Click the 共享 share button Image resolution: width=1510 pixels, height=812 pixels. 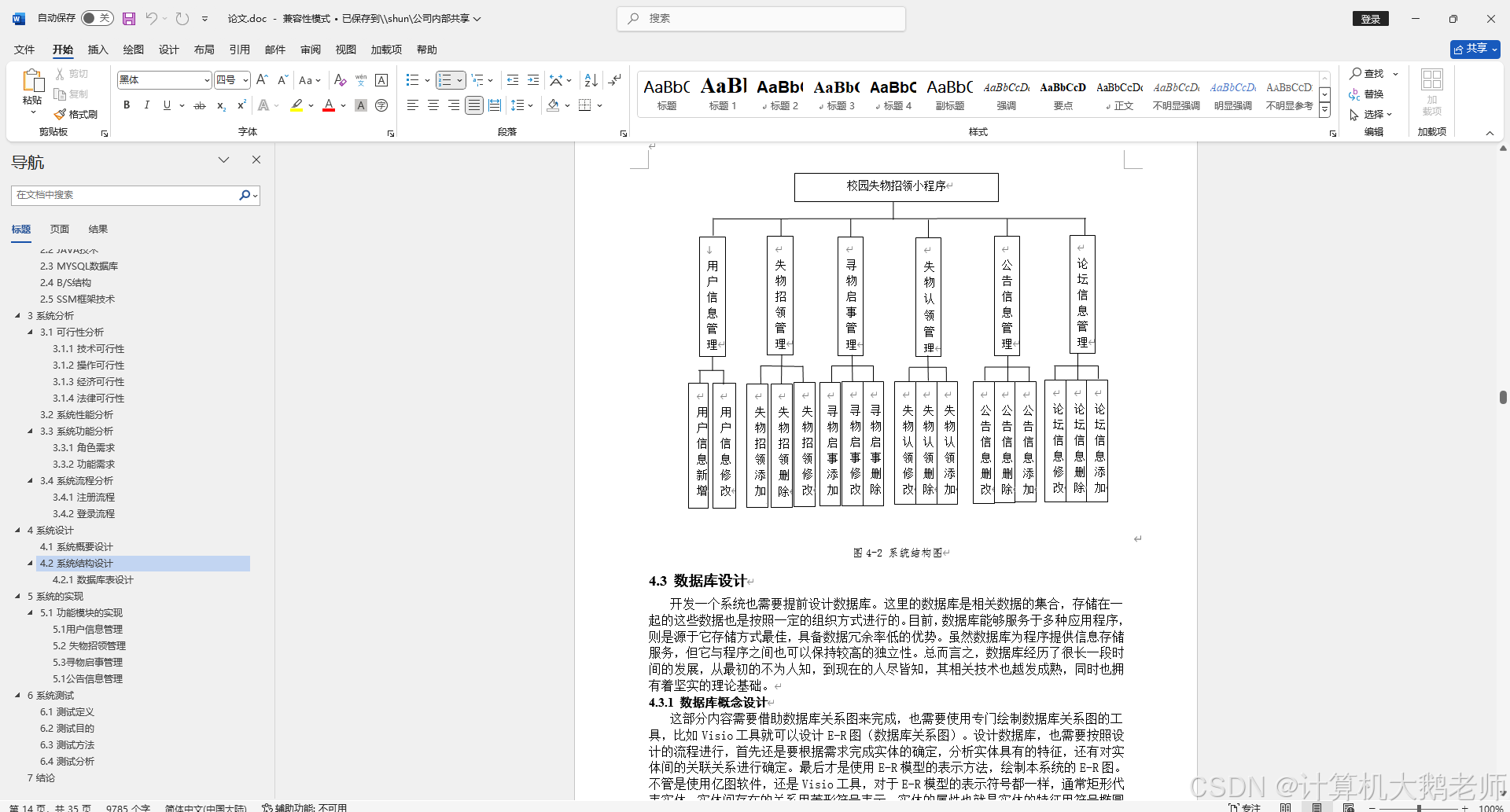(x=1474, y=48)
